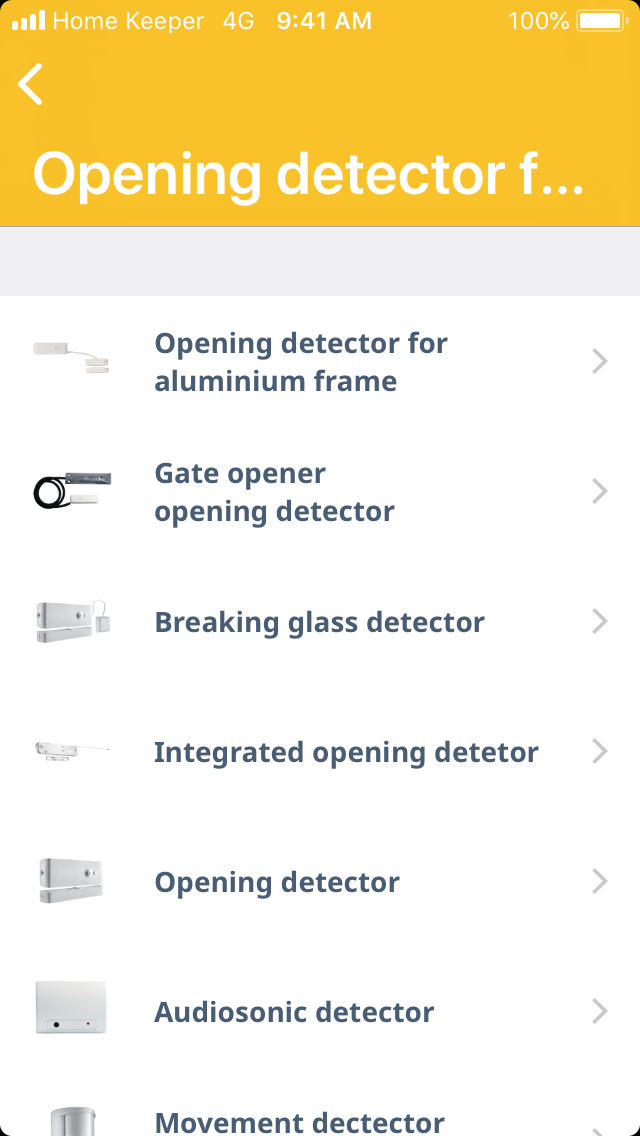Choose "Gate opener opening detector" text
Viewport: 640px width, 1136px height.
point(274,492)
